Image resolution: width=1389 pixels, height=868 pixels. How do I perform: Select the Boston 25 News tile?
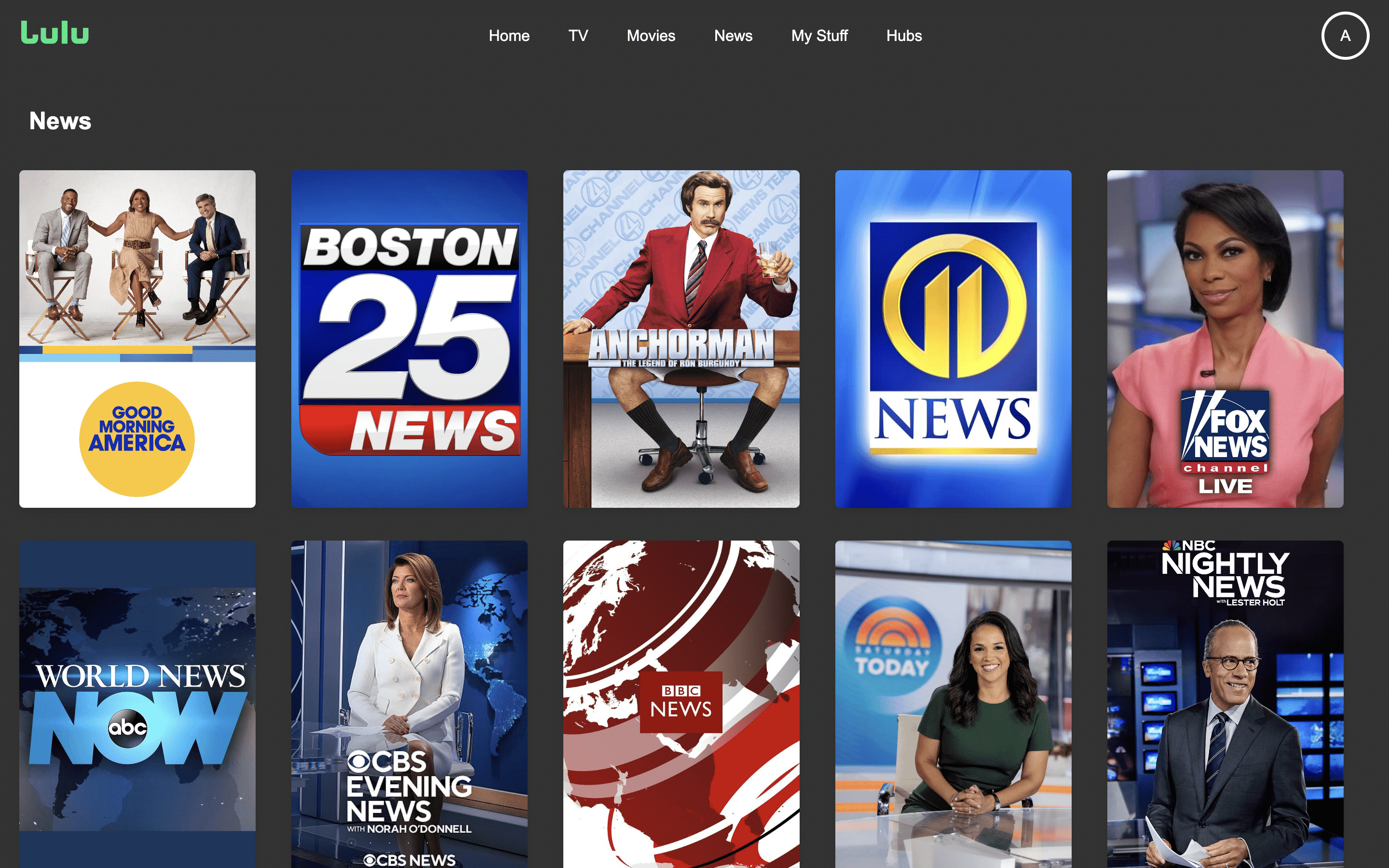[409, 339]
